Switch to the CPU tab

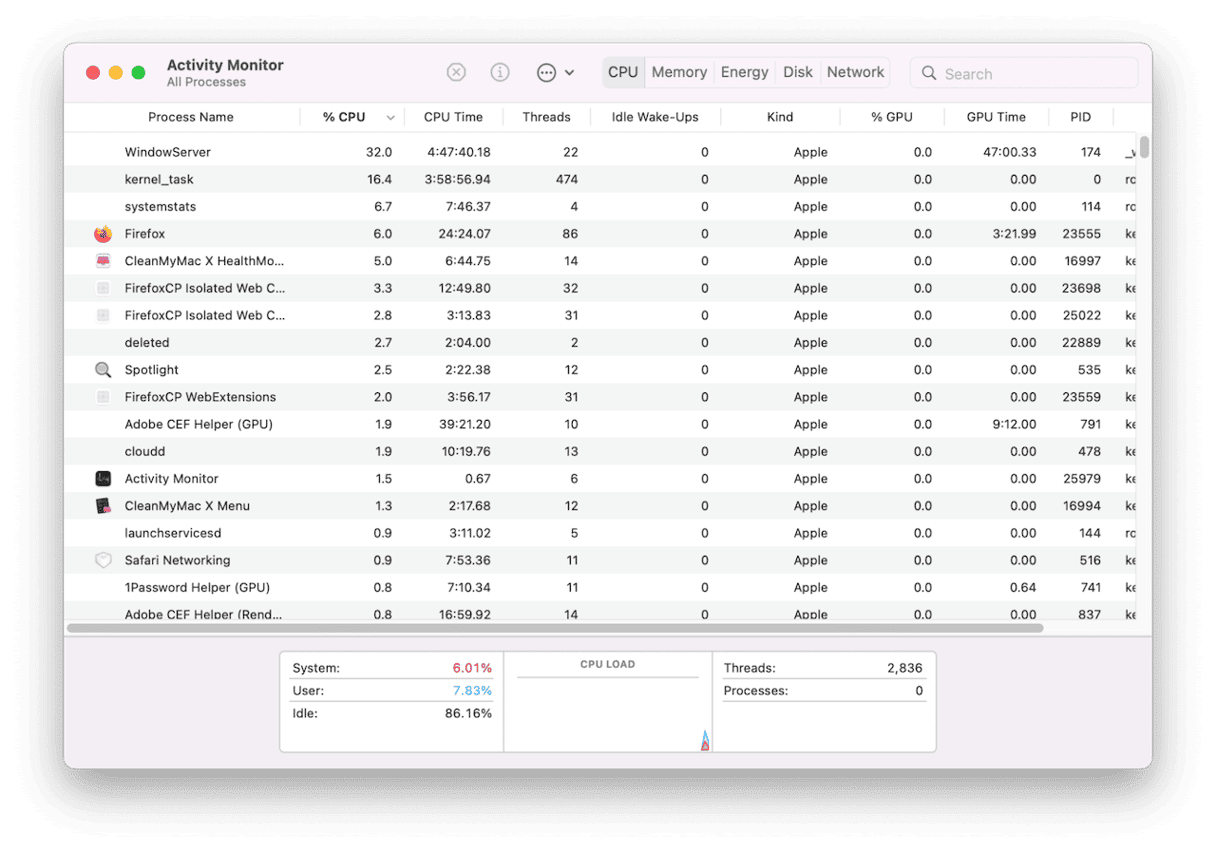coord(623,72)
